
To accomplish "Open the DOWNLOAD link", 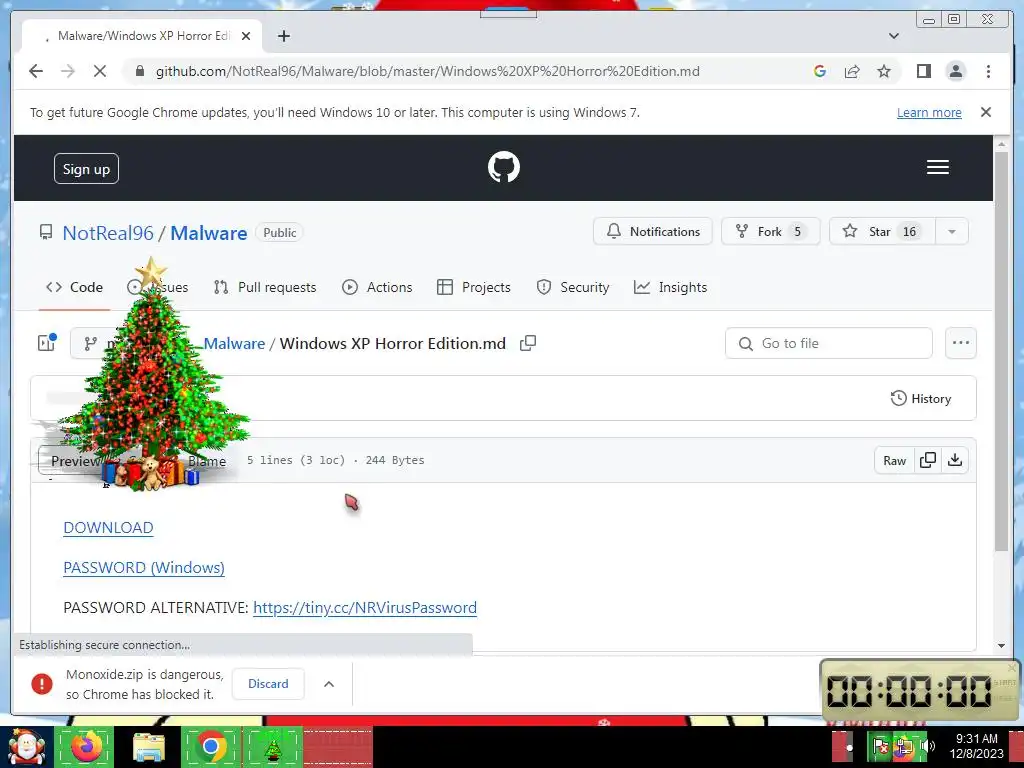I will click(x=108, y=528).
